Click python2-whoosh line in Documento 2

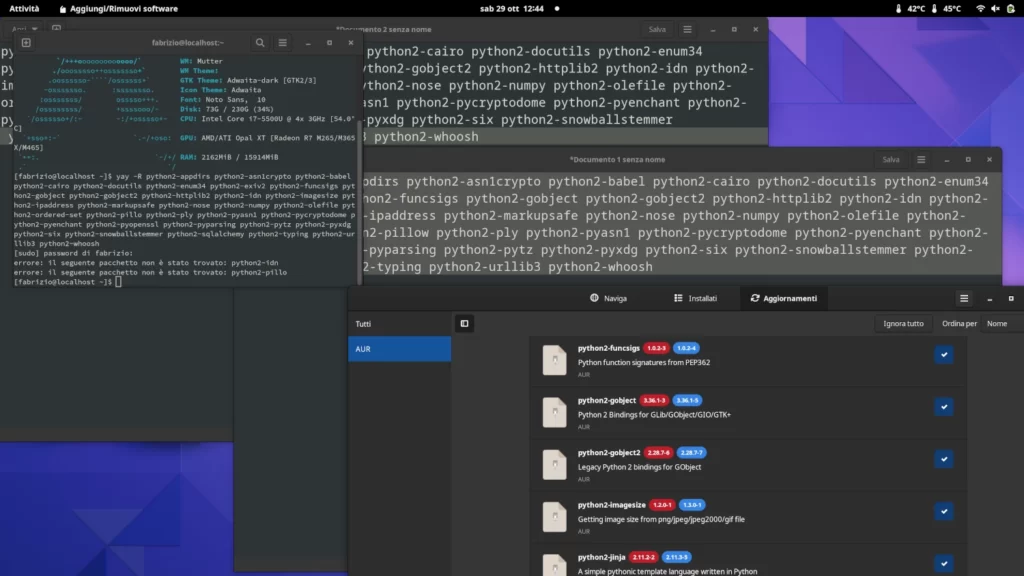(x=426, y=136)
